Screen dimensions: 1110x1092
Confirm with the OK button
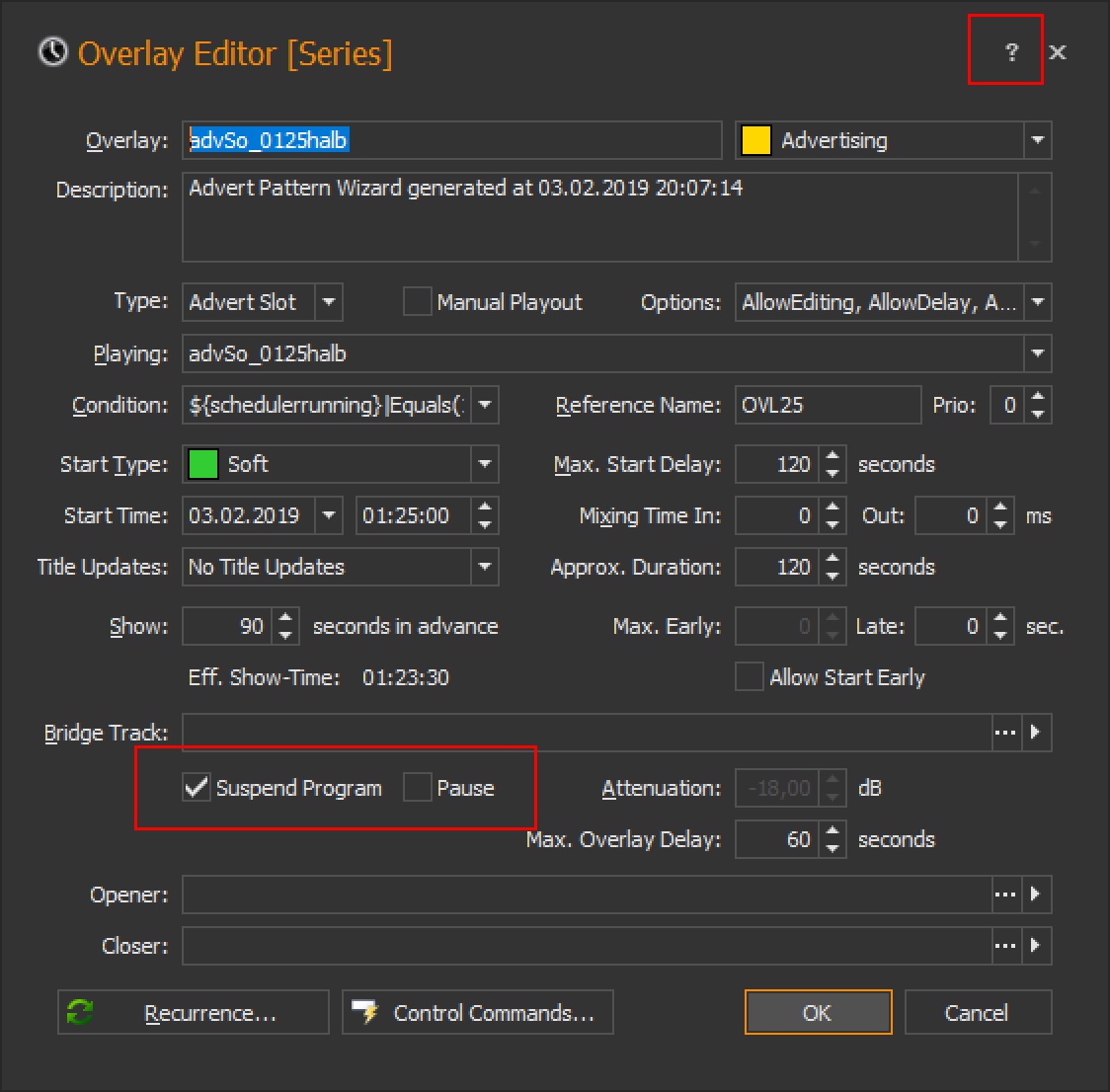(x=818, y=1012)
